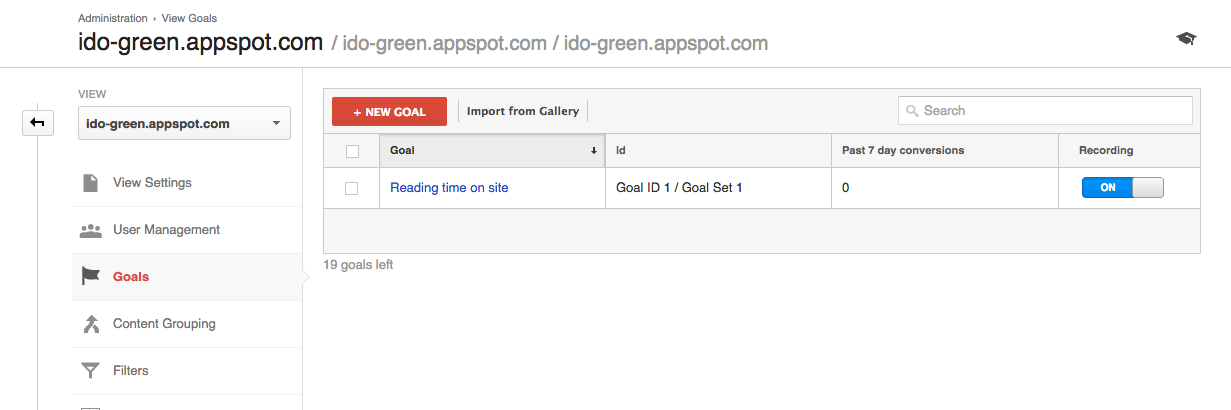Click the Content Grouping merge icon
Viewport: 1231px width, 410px height.
coord(91,324)
